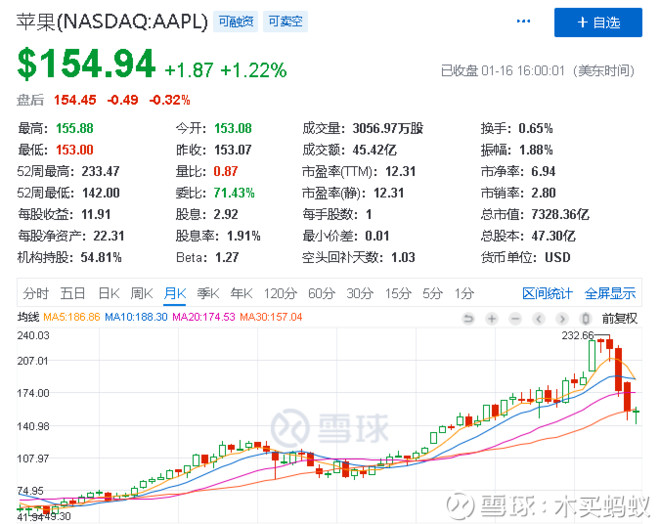Screen dimensions: 660x524
Task: Click the MA10:188.30 moving average label
Action: [136, 317]
